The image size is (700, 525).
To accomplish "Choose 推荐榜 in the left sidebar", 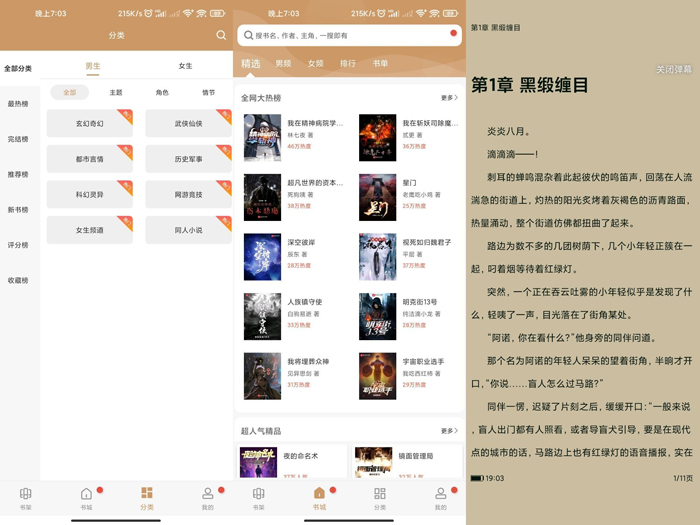I will click(x=18, y=174).
